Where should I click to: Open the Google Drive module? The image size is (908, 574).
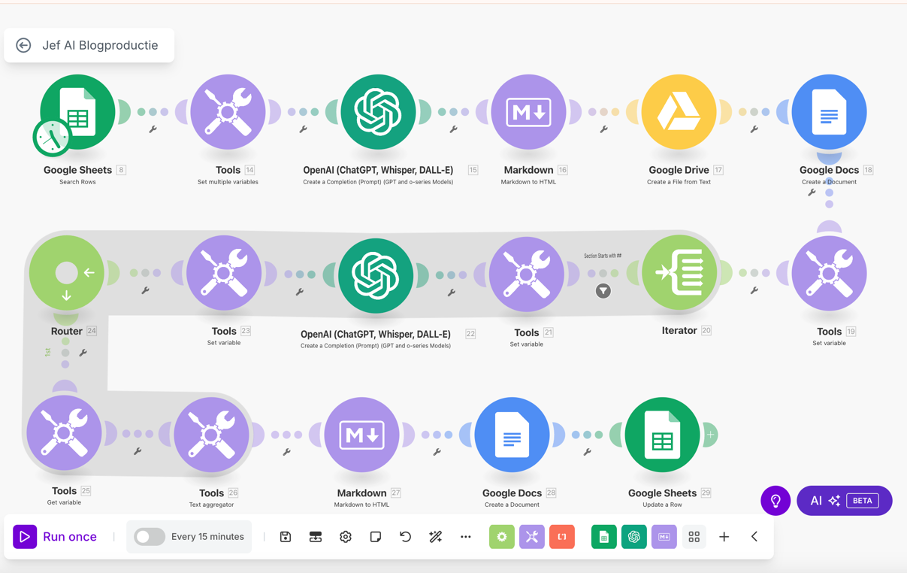coord(679,112)
